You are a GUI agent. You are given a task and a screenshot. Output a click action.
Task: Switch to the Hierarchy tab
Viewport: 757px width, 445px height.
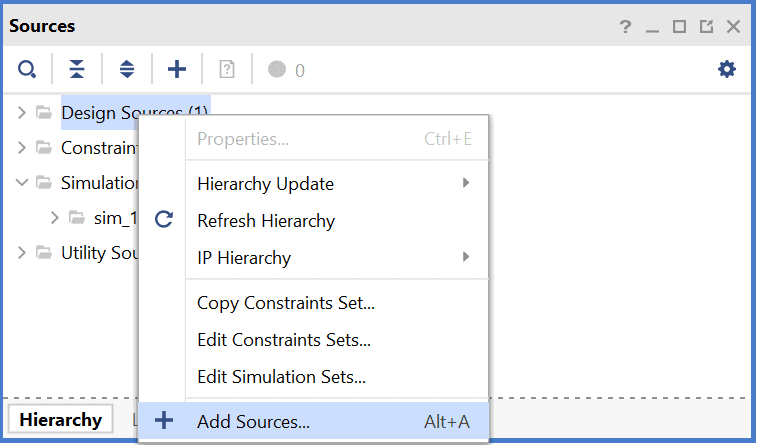click(60, 420)
